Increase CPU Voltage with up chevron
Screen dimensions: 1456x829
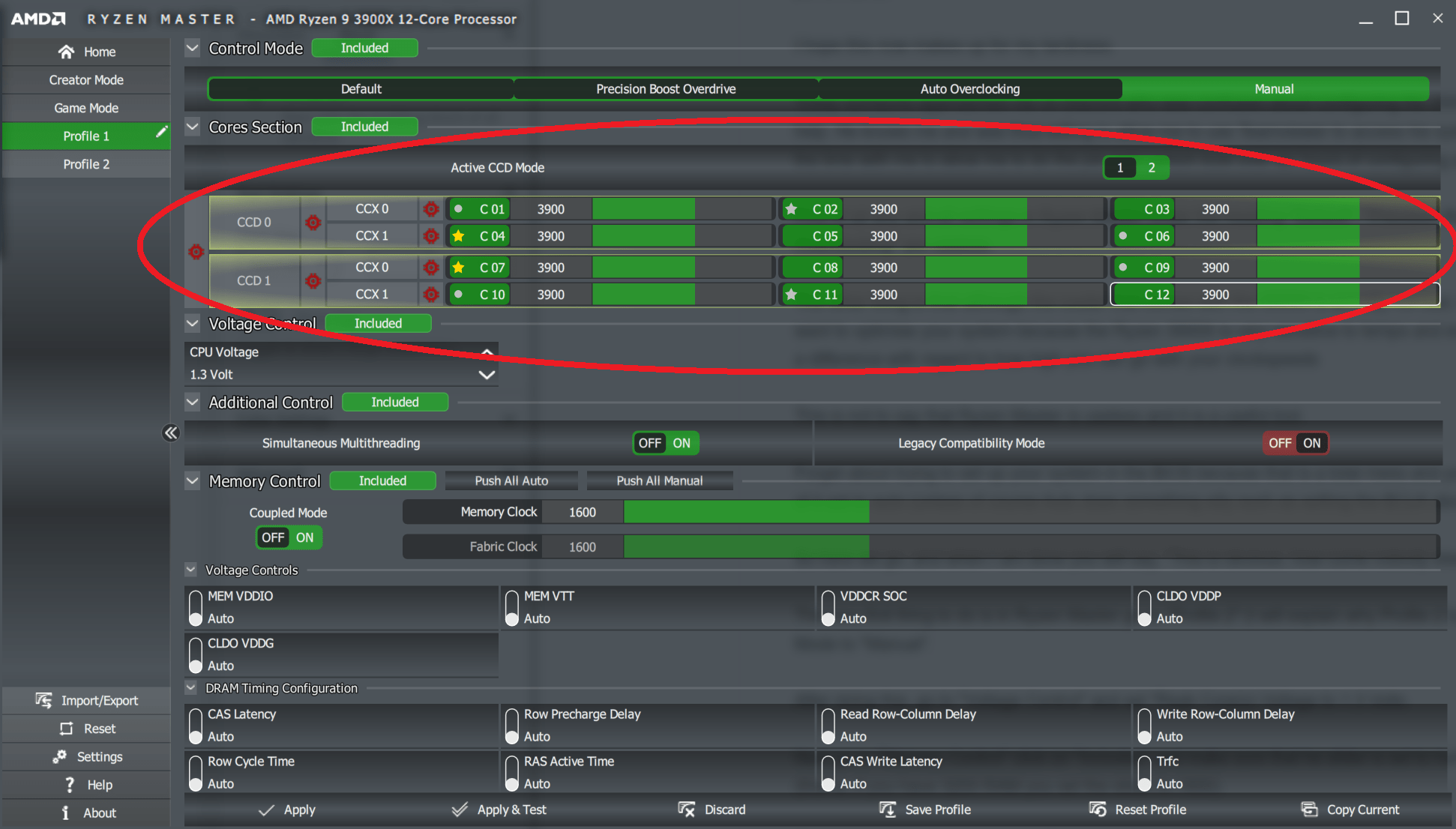pyautogui.click(x=487, y=351)
